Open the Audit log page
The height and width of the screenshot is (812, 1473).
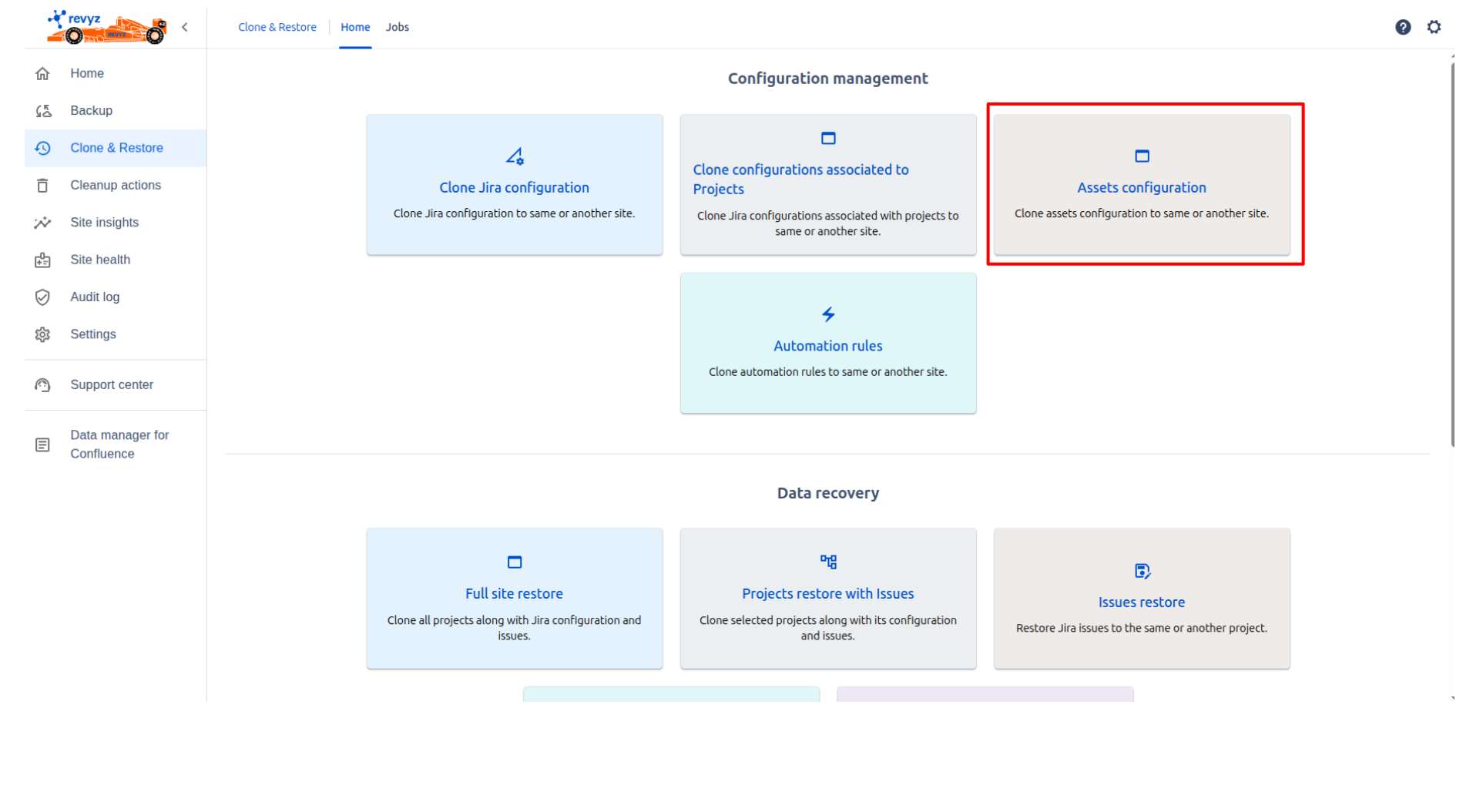(x=94, y=297)
